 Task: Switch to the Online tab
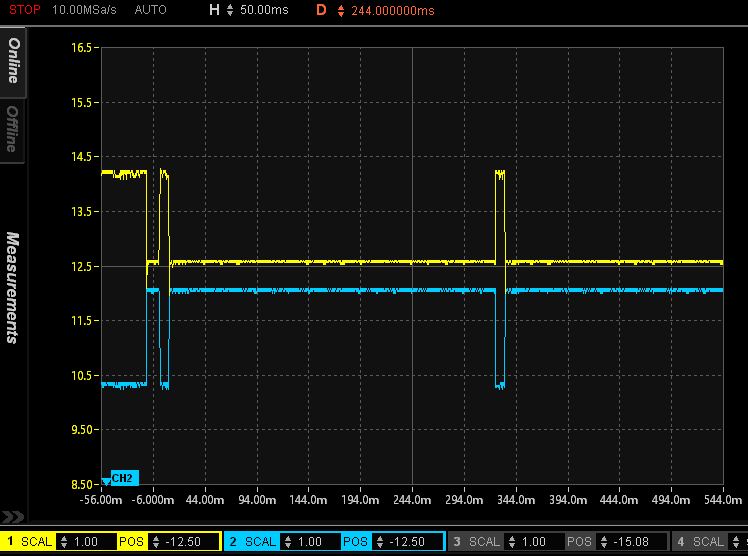pos(13,62)
